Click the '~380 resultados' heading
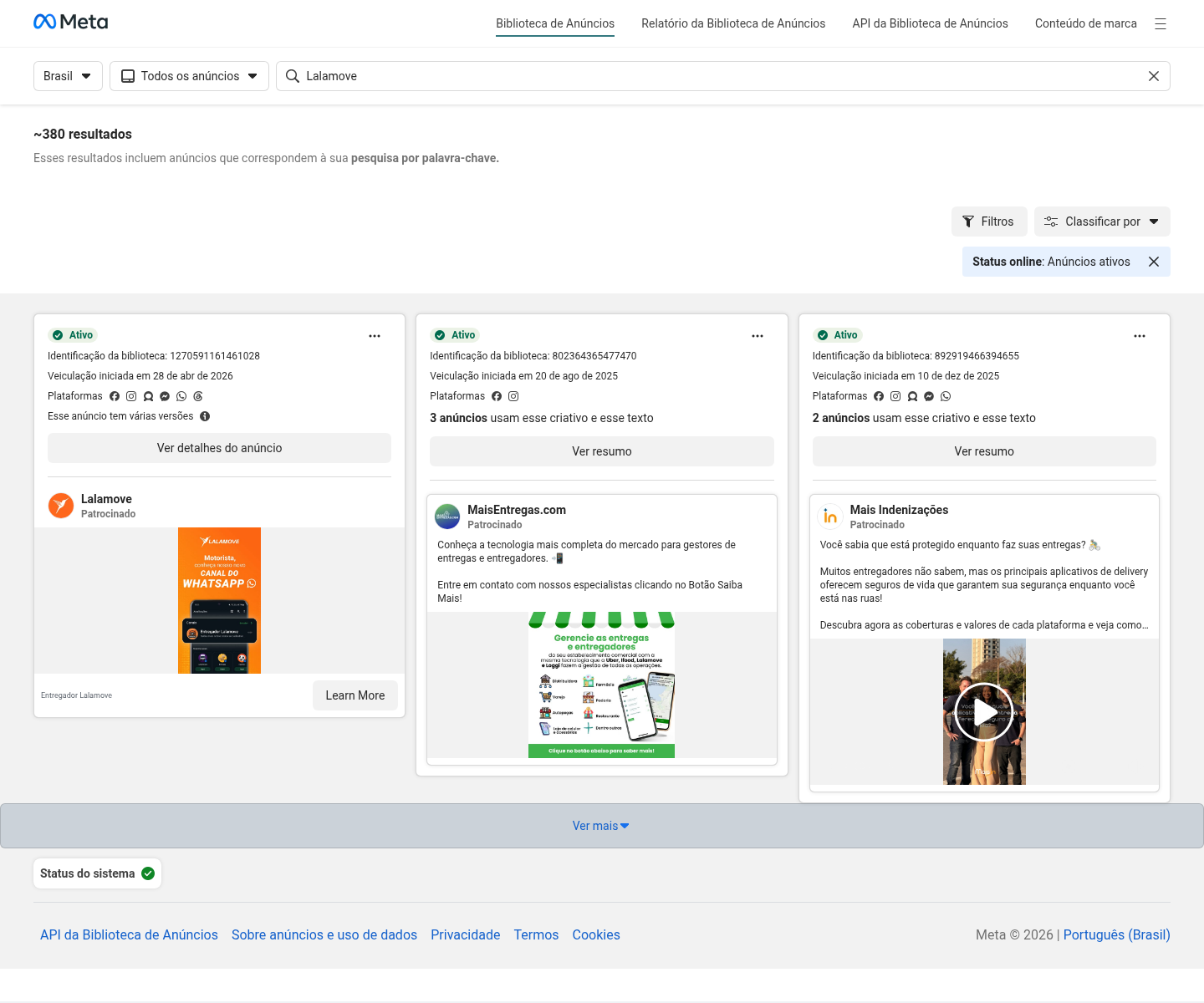The height and width of the screenshot is (1003, 1204). click(x=83, y=134)
